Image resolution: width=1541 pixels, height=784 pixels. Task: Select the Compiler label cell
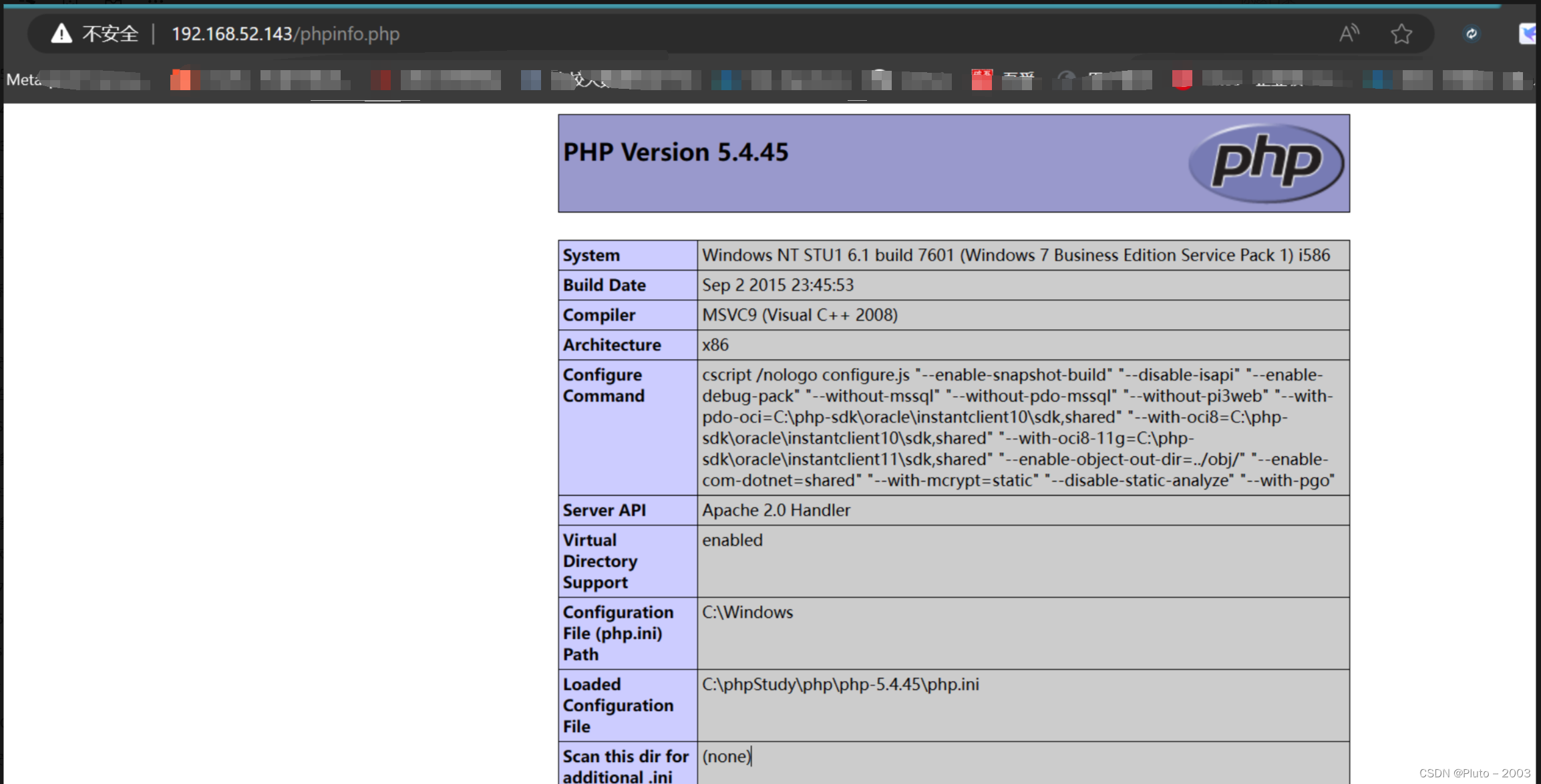click(628, 315)
